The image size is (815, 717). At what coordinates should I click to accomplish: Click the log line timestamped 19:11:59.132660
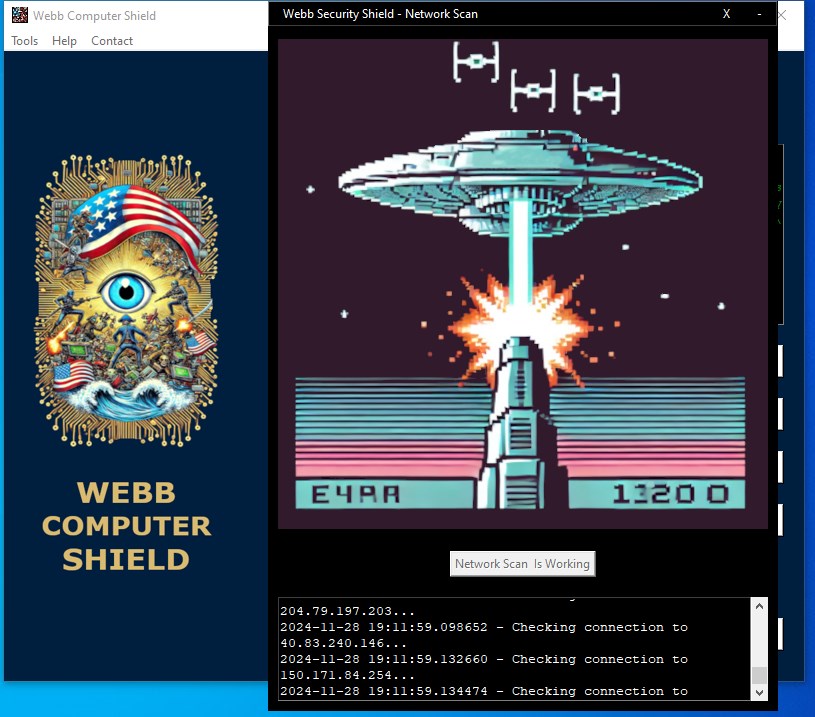pos(483,659)
